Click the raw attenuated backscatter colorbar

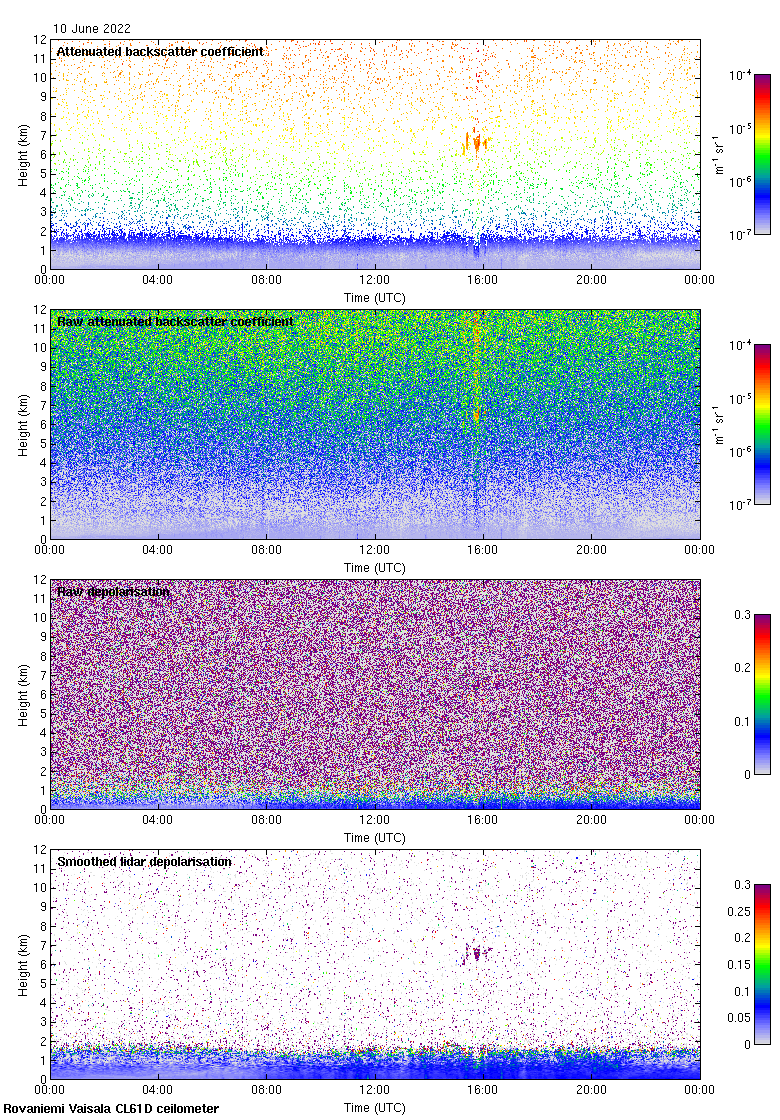coord(762,424)
